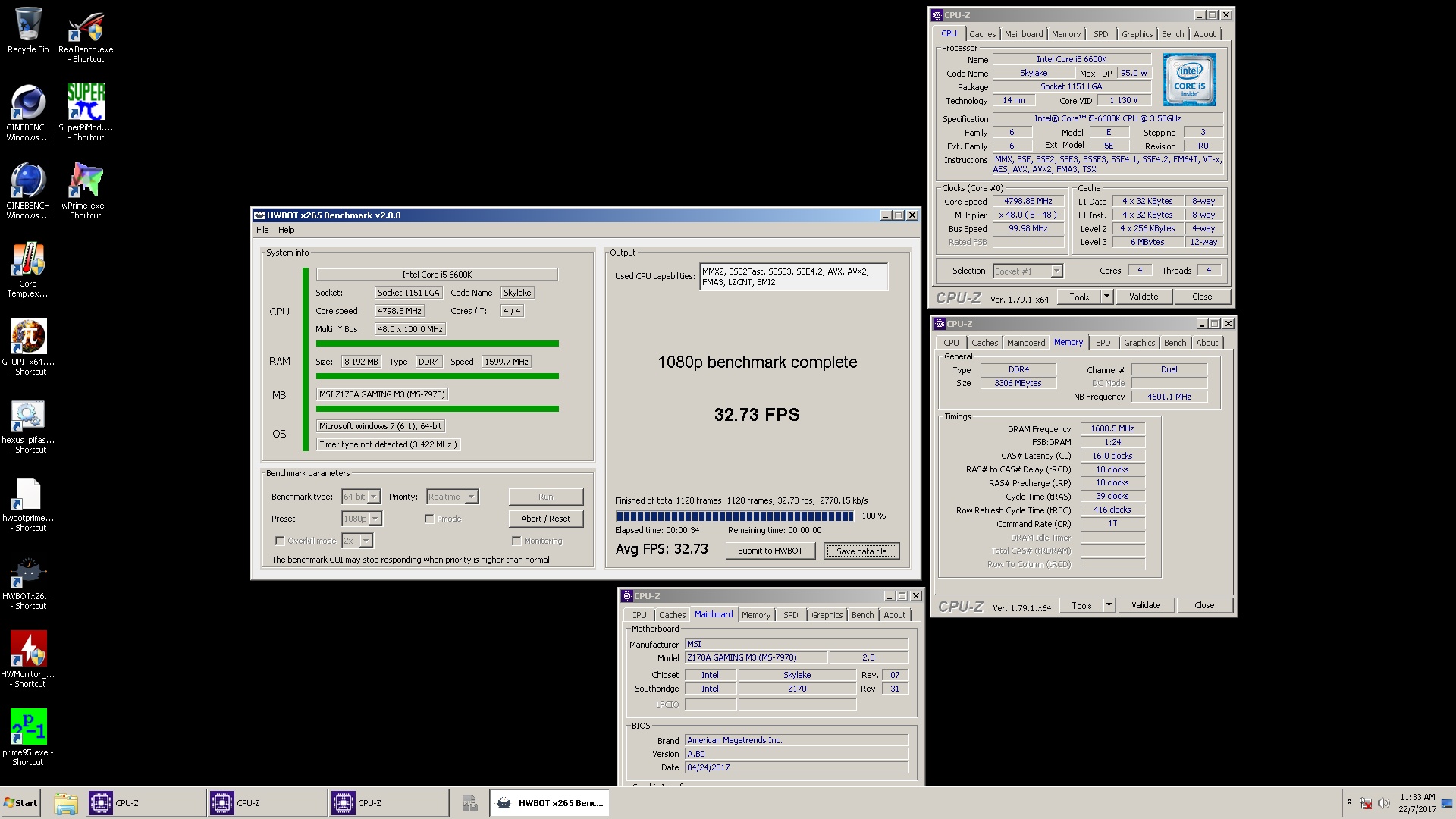Click the Intel Core i5 6600K field in HWBOT
This screenshot has width=1456, height=819.
click(x=437, y=275)
